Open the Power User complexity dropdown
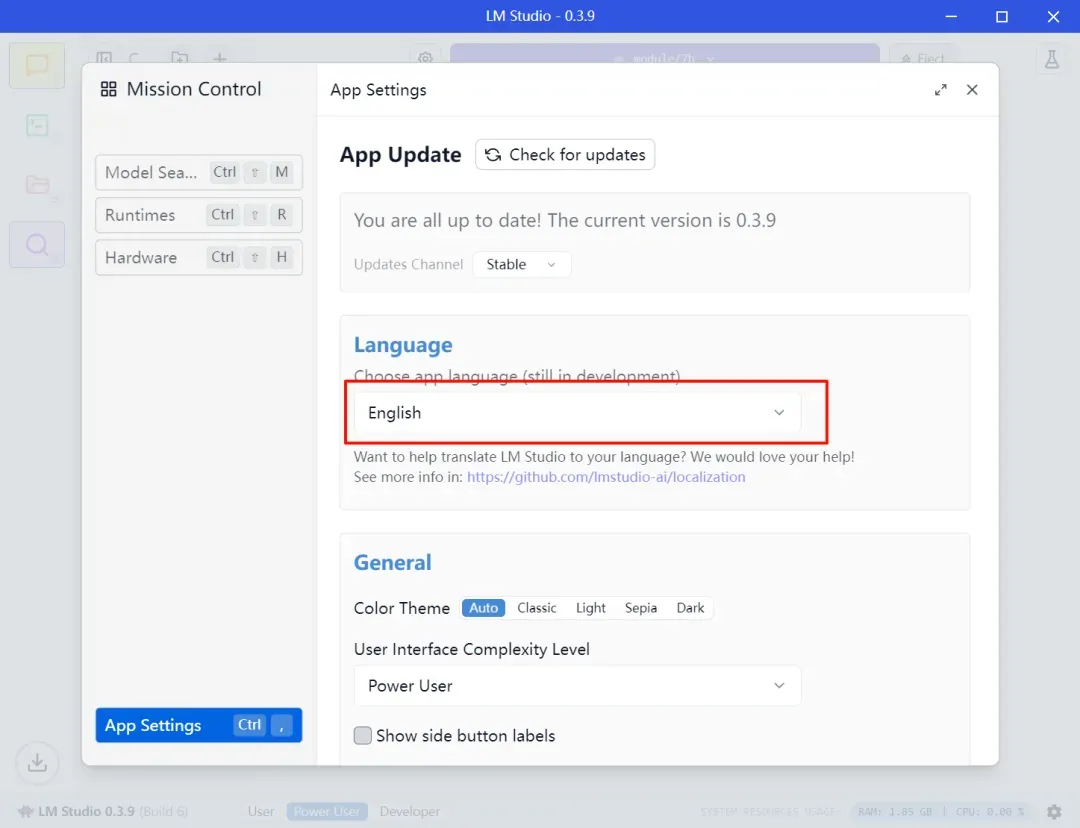This screenshot has height=828, width=1080. tap(577, 685)
